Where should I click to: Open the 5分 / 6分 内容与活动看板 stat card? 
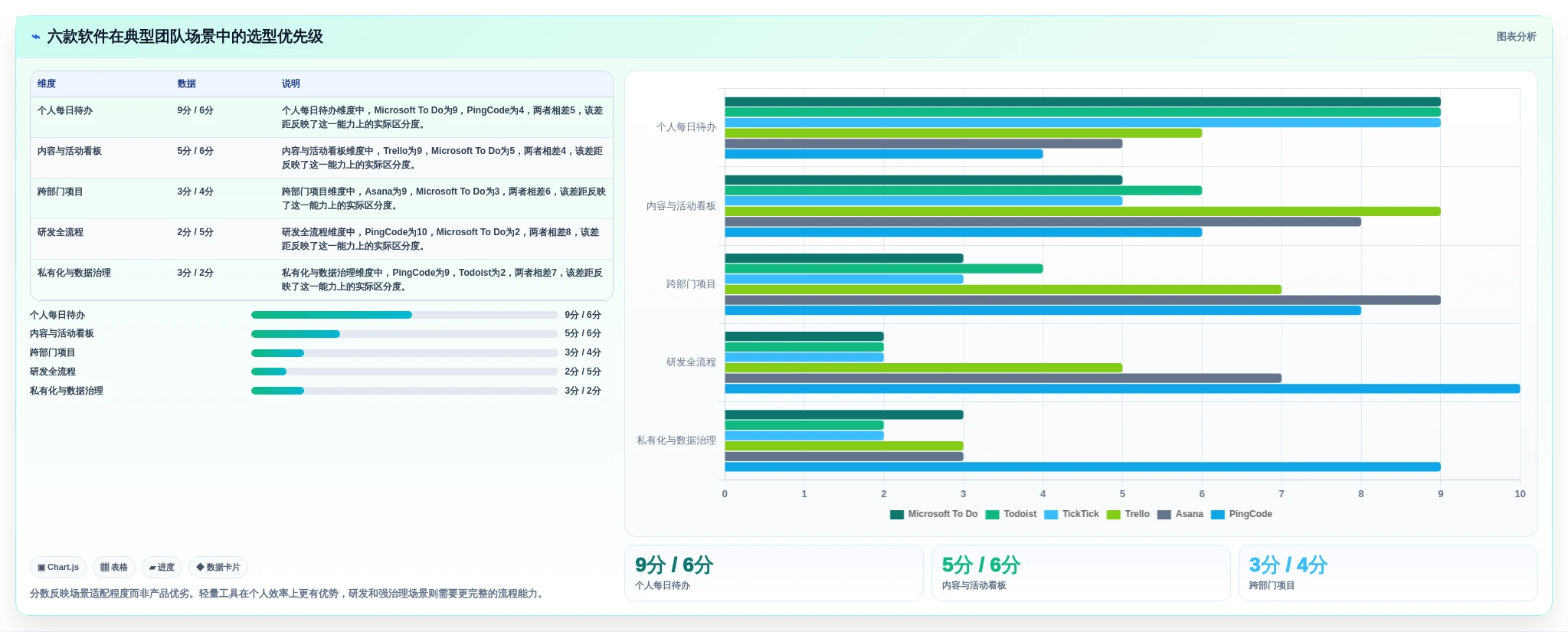[1081, 573]
